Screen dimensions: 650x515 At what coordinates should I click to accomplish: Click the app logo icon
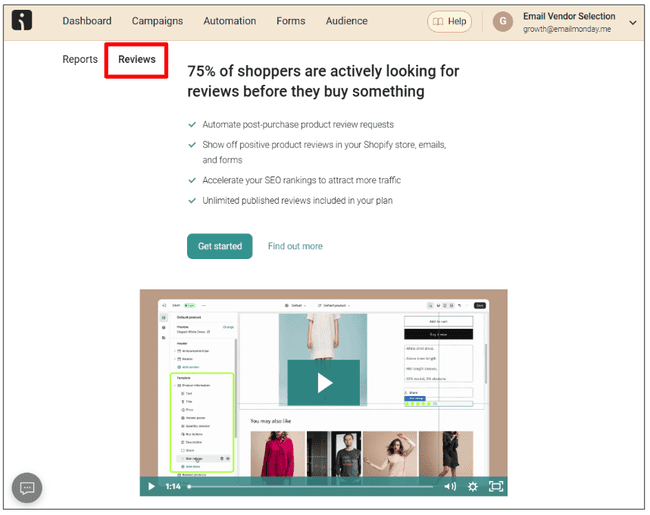(x=22, y=20)
